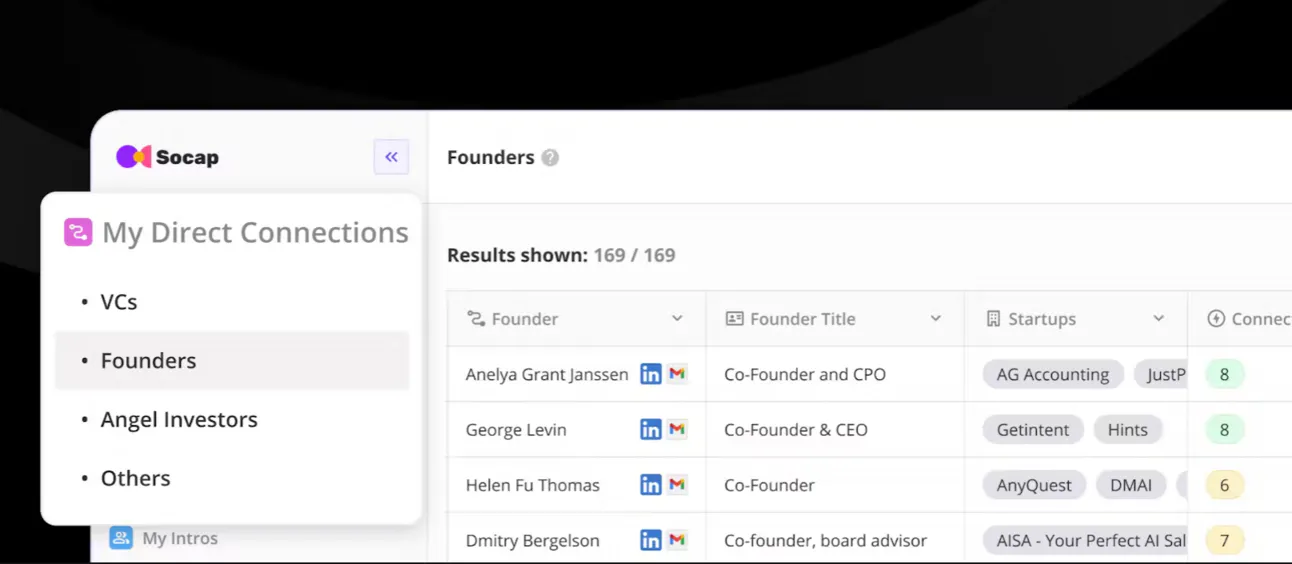The image size is (1292, 564).
Task: Click the Founder Title column card icon
Action: pyautogui.click(x=734, y=319)
